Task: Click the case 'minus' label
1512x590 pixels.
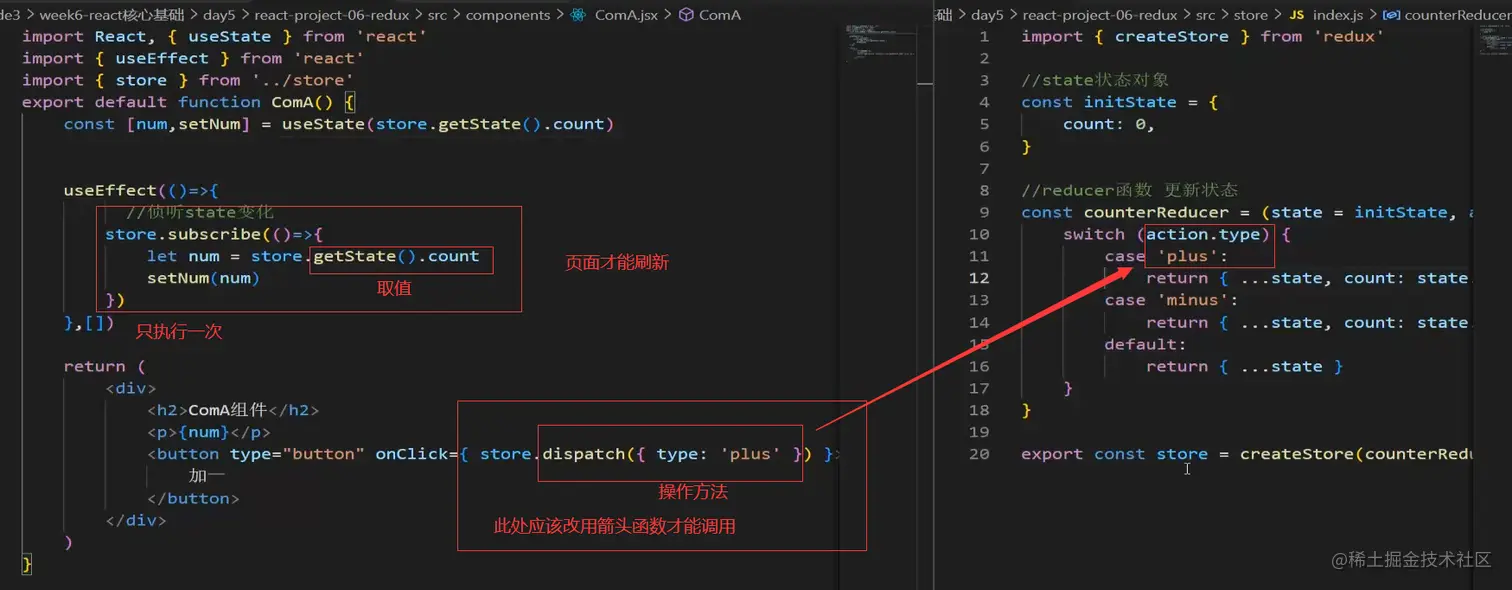Action: pos(1172,300)
